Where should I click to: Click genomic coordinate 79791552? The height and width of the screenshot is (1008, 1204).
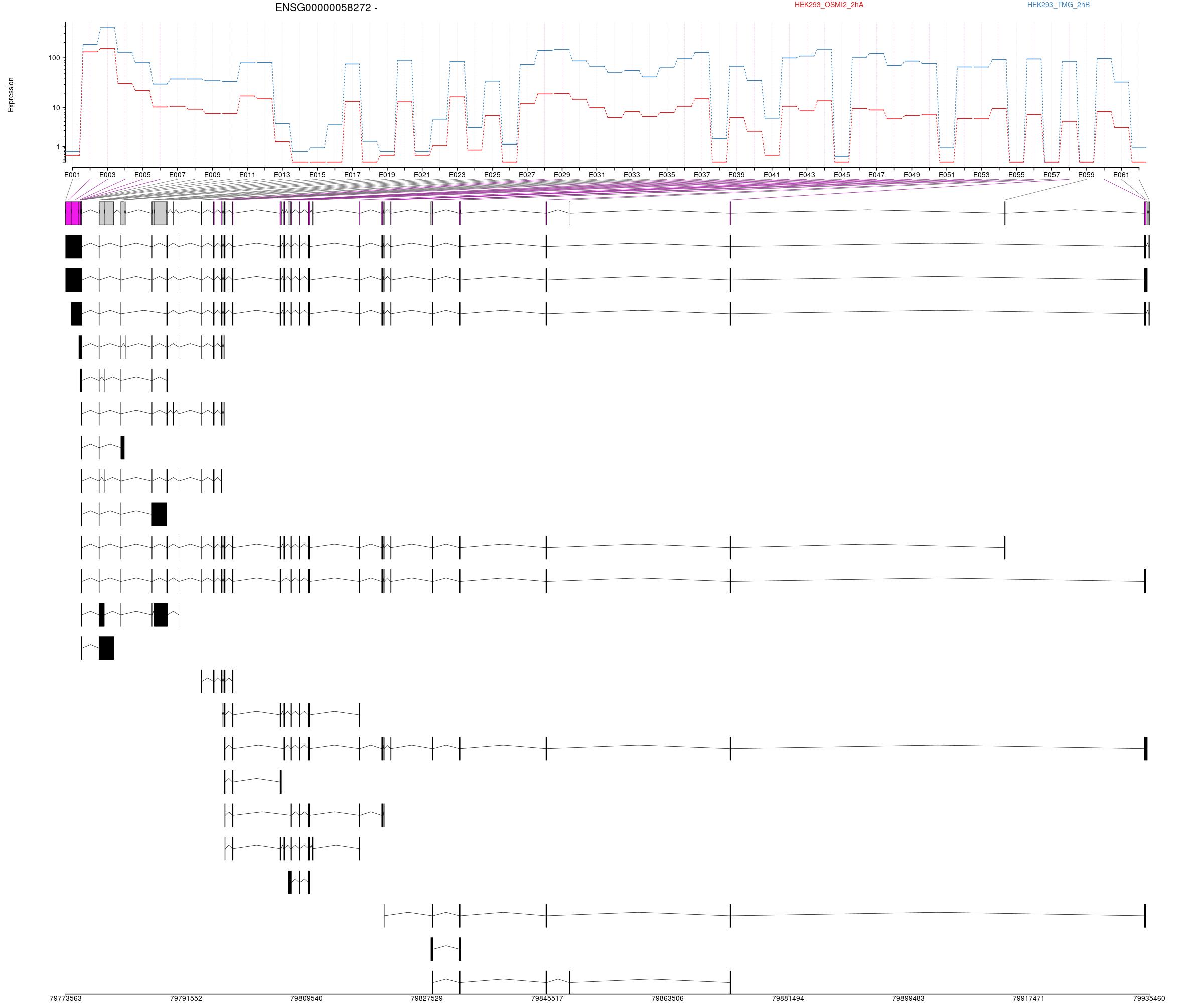tap(186, 998)
